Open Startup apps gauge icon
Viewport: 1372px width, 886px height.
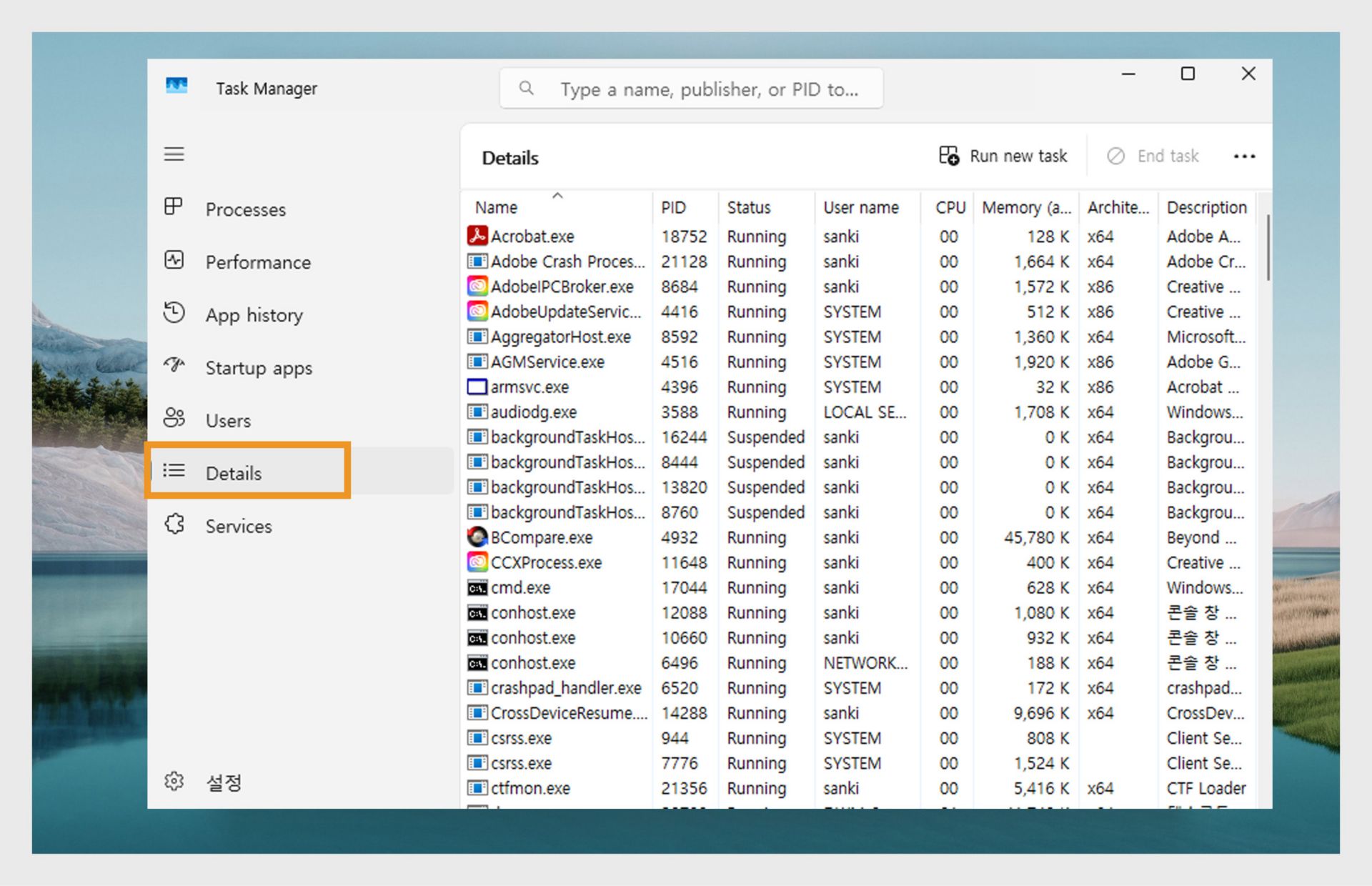click(174, 366)
